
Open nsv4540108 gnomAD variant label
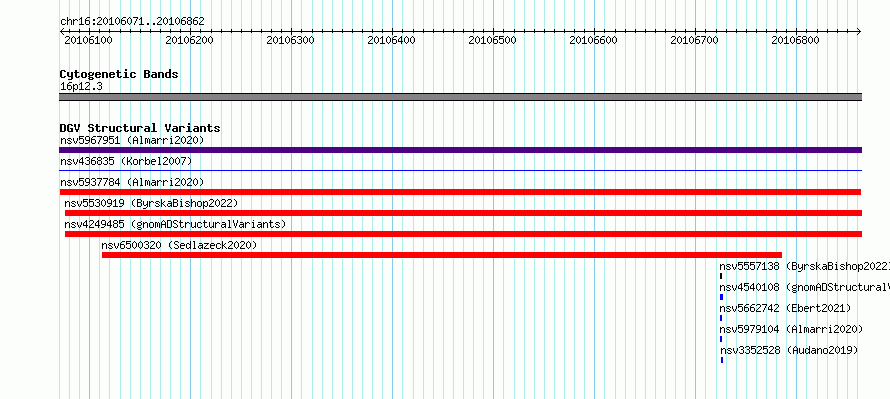804,287
